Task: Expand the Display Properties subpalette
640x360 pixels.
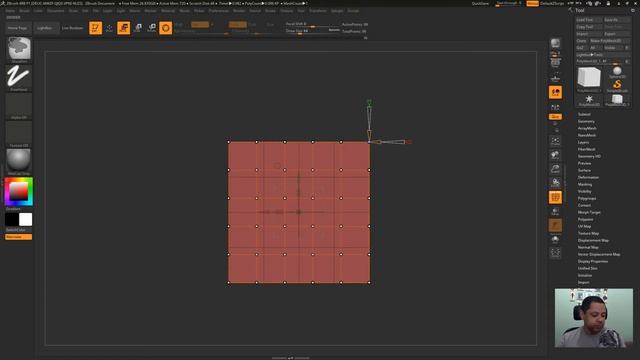Action: [x=593, y=261]
